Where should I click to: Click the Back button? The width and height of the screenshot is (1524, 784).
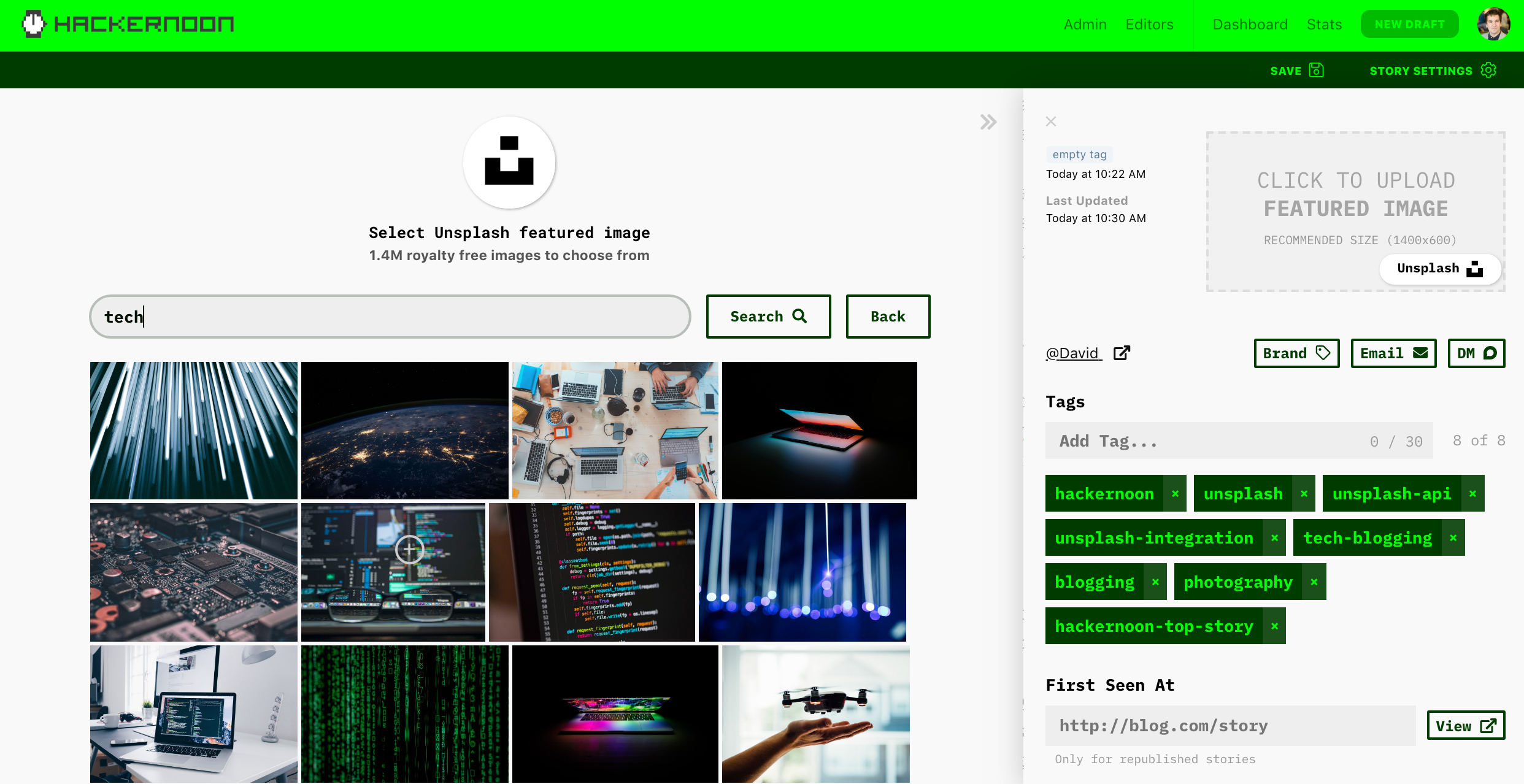click(x=888, y=317)
